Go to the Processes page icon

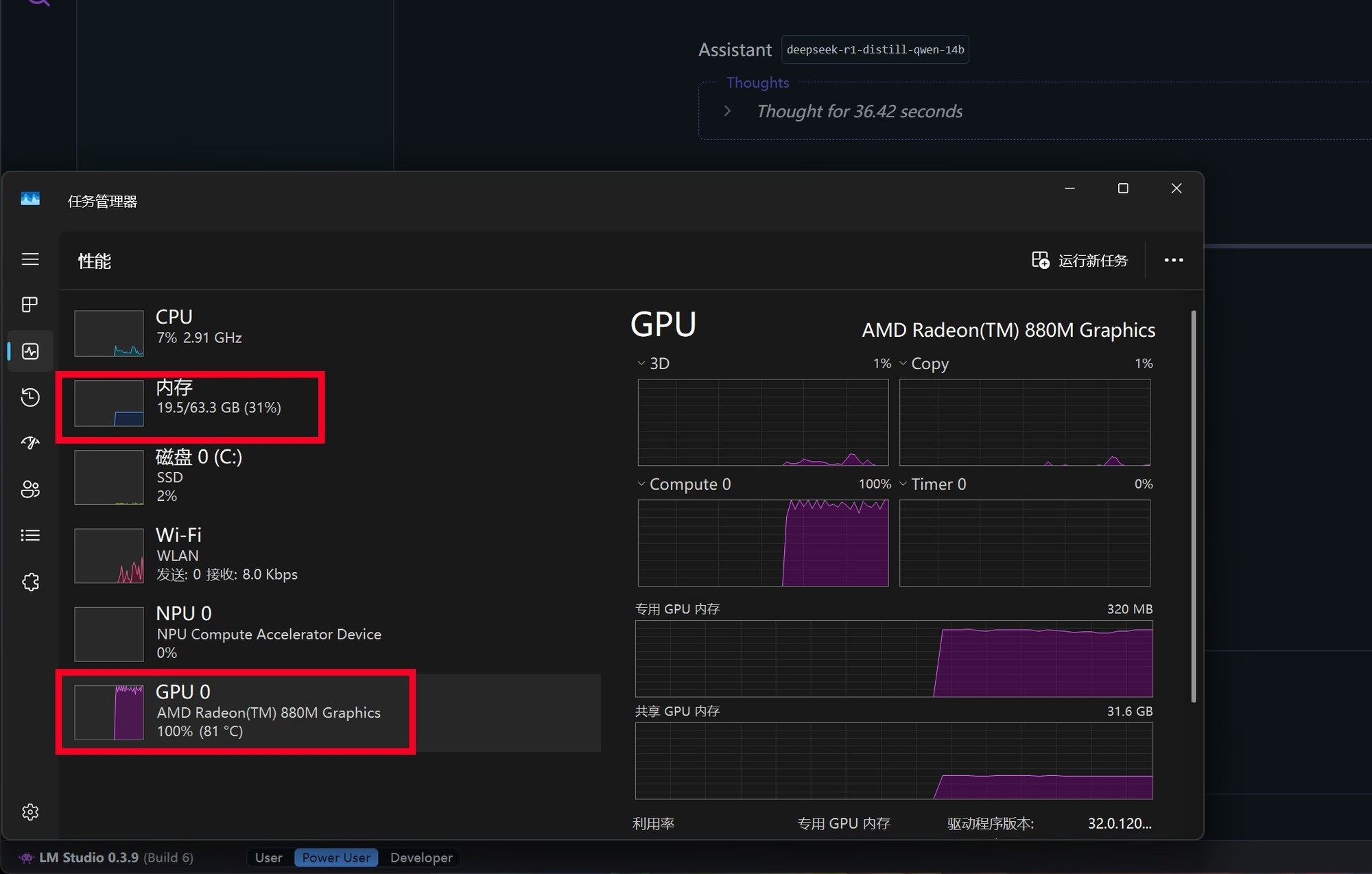[30, 305]
